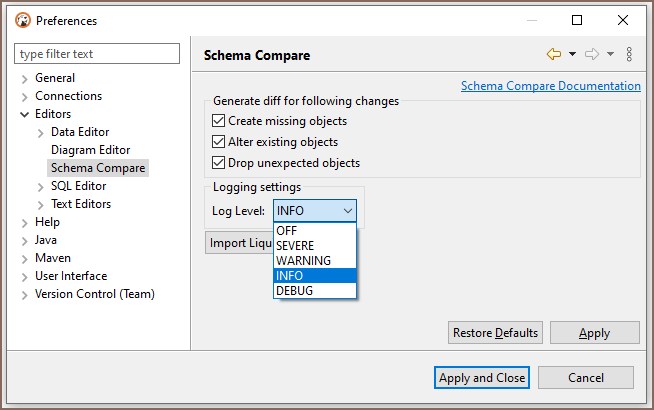The width and height of the screenshot is (654, 410).
Task: Expand the SQL Editor tree node
Action: pos(40,187)
